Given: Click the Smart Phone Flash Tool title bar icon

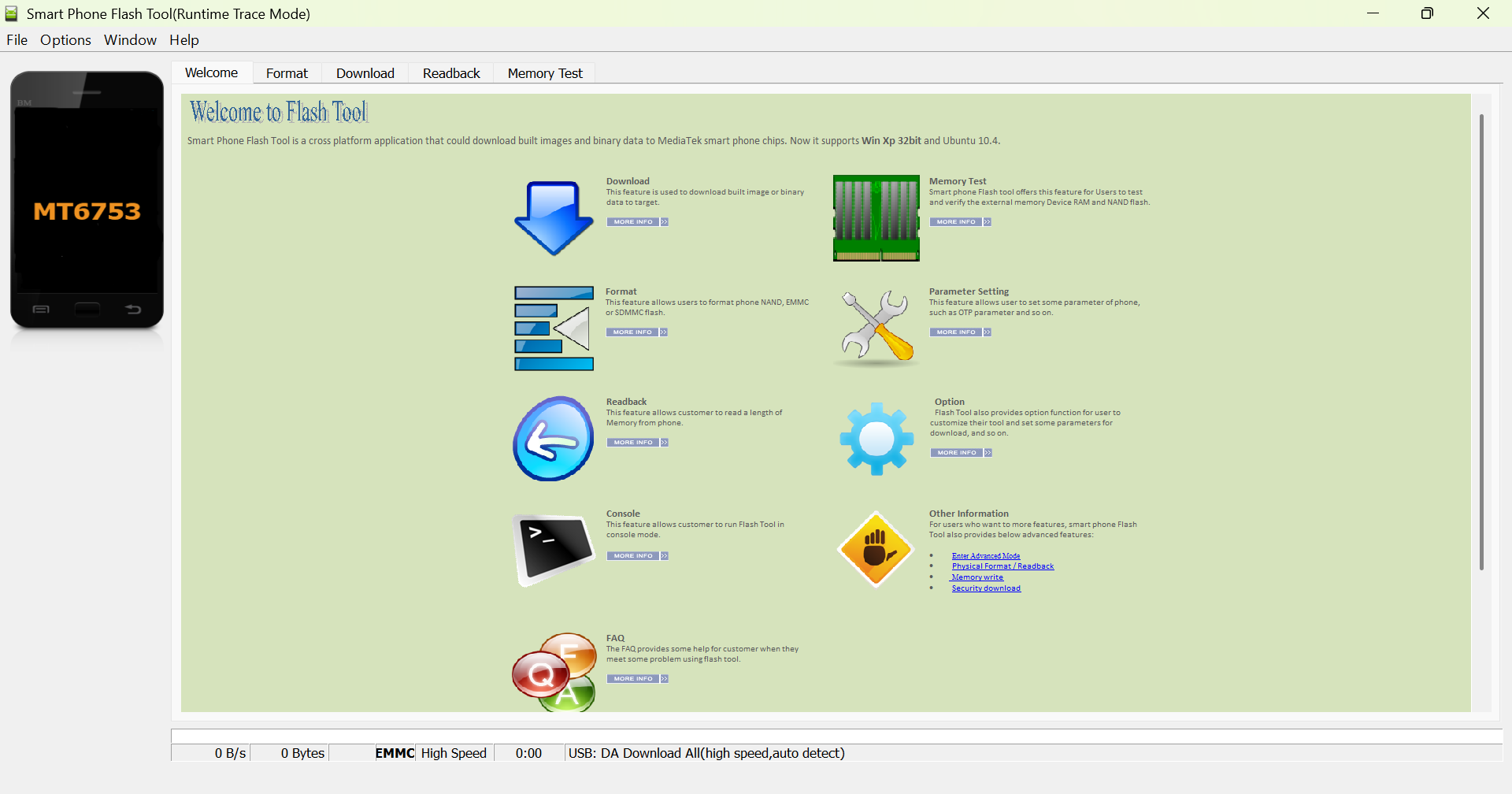Looking at the screenshot, I should pyautogui.click(x=11, y=13).
